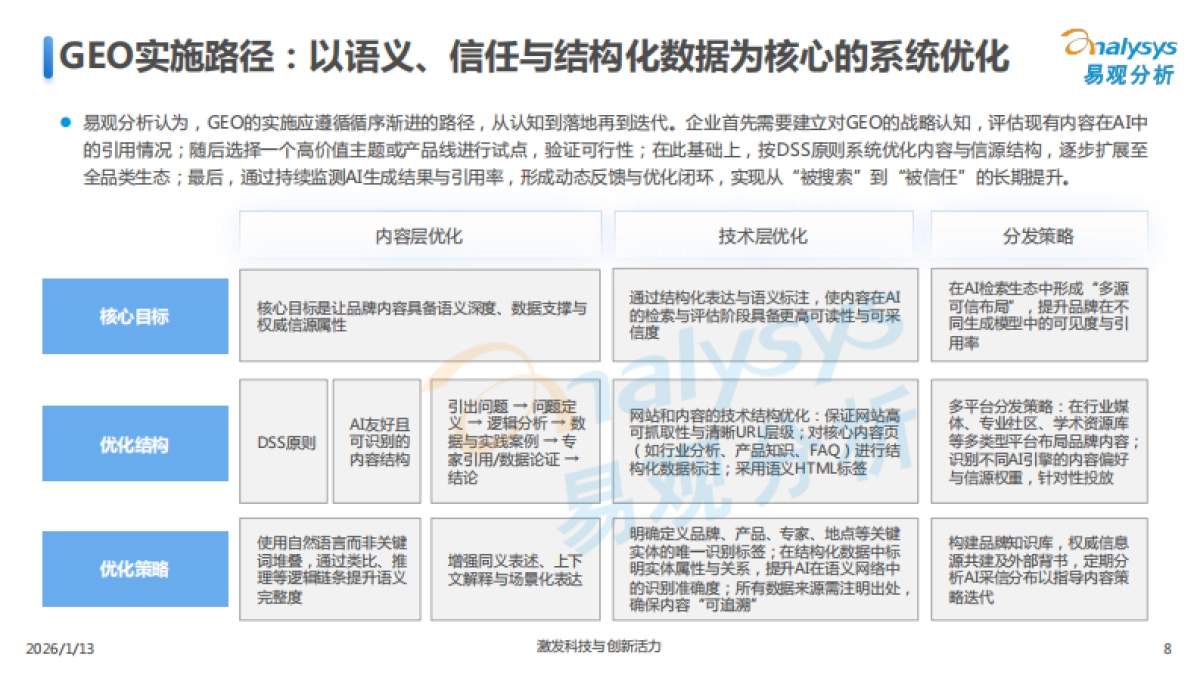Select the blue 优化策略 row label

(134, 569)
